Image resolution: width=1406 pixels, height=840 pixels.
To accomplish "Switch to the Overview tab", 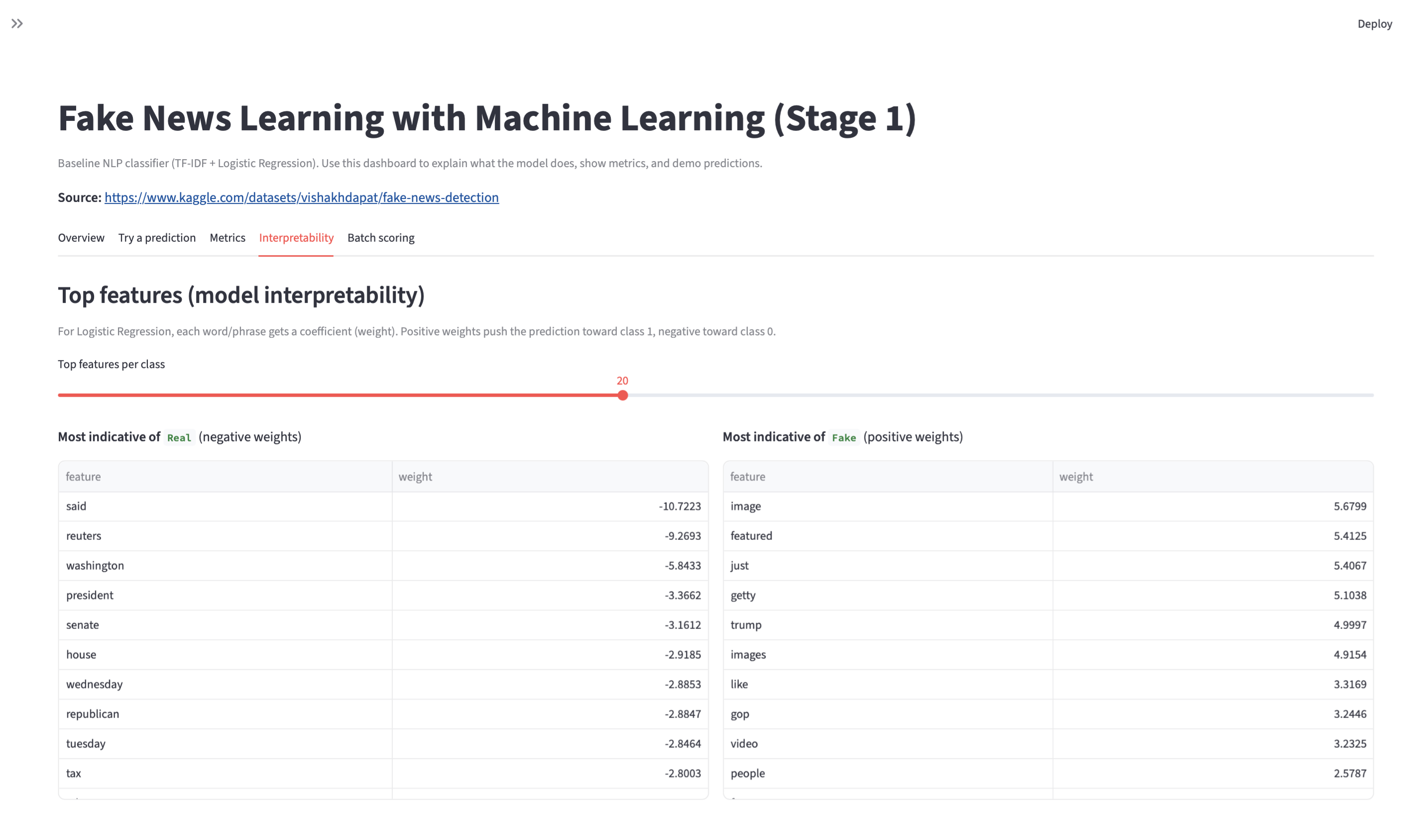I will tap(81, 238).
